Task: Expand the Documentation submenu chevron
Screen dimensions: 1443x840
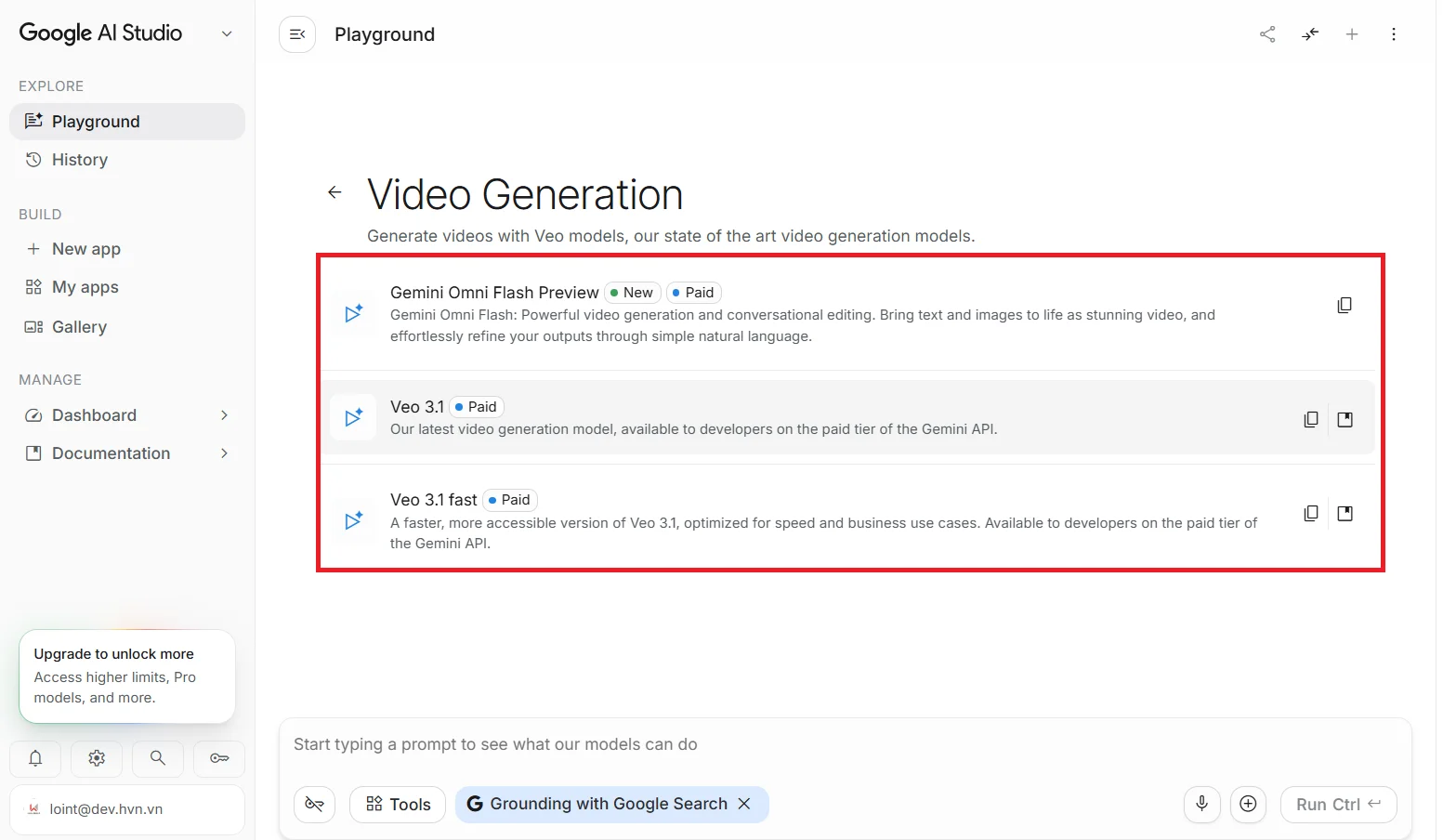Action: pyautogui.click(x=224, y=453)
